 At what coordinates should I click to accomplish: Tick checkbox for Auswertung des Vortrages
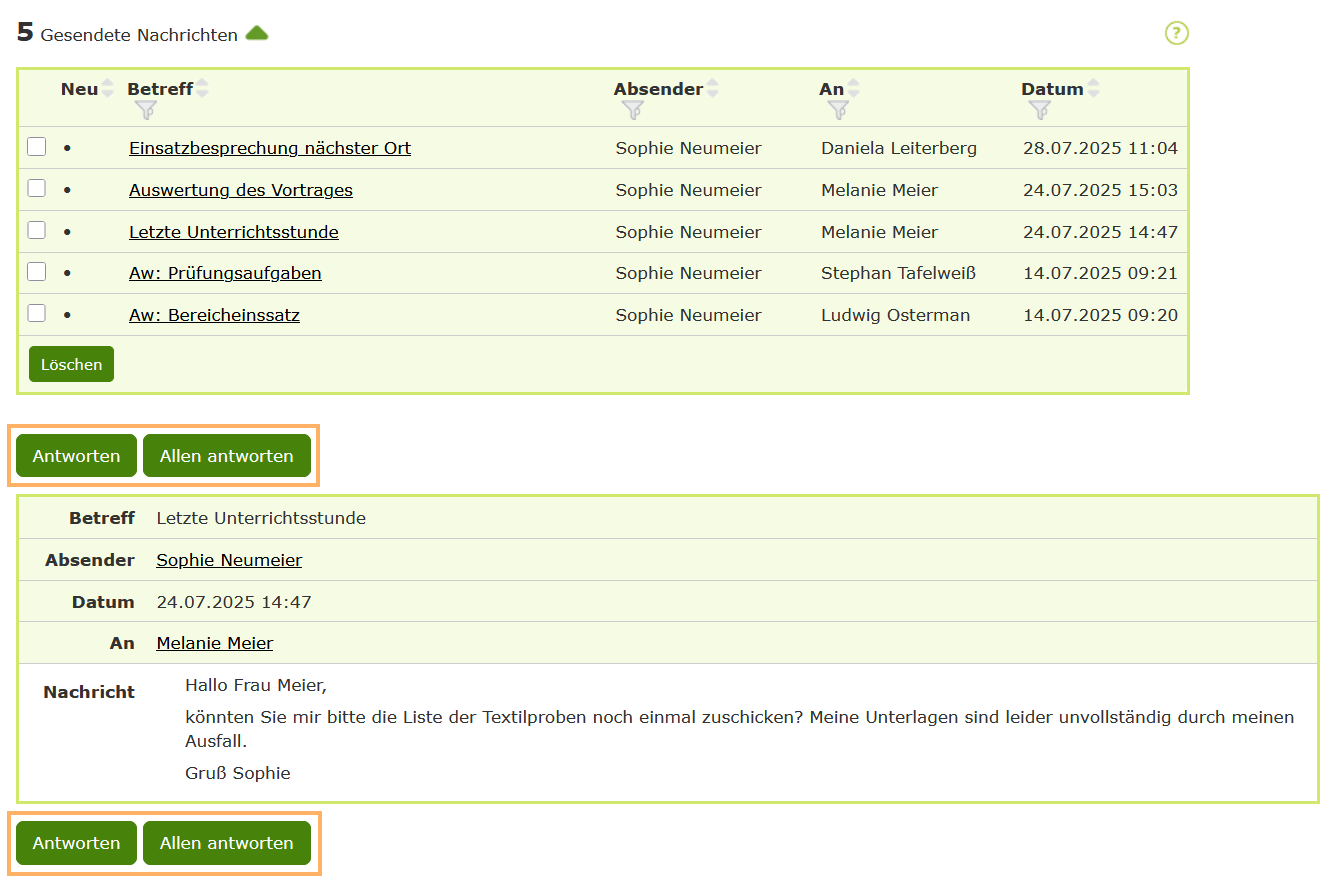coord(37,189)
